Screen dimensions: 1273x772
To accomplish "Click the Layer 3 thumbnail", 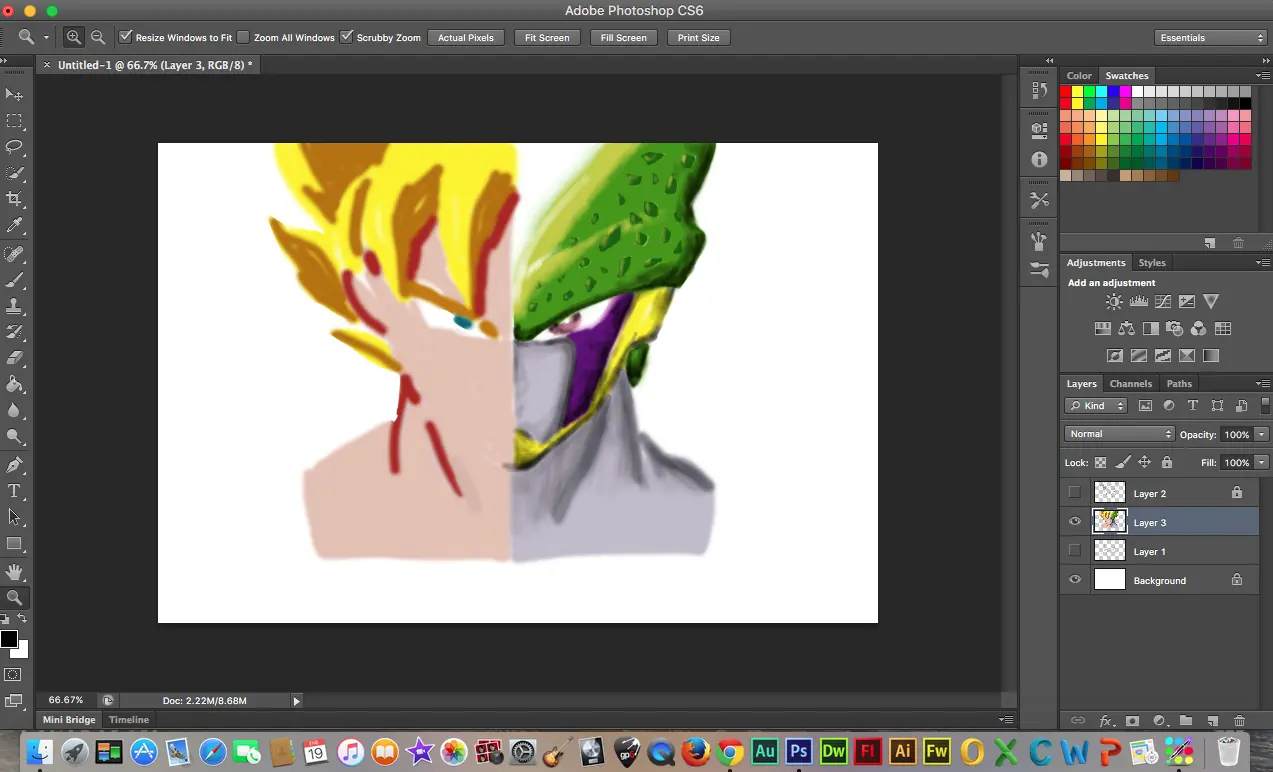I will (1110, 521).
